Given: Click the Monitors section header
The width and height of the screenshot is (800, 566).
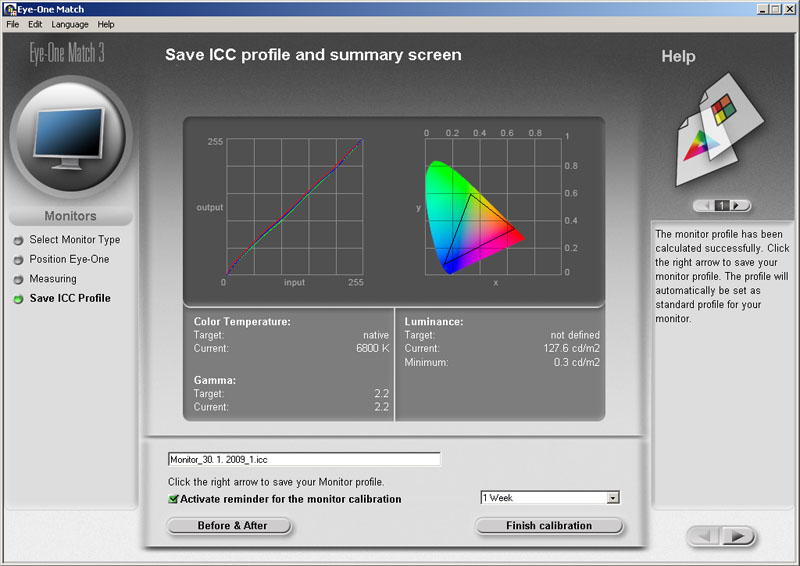Looking at the screenshot, I should click(70, 216).
